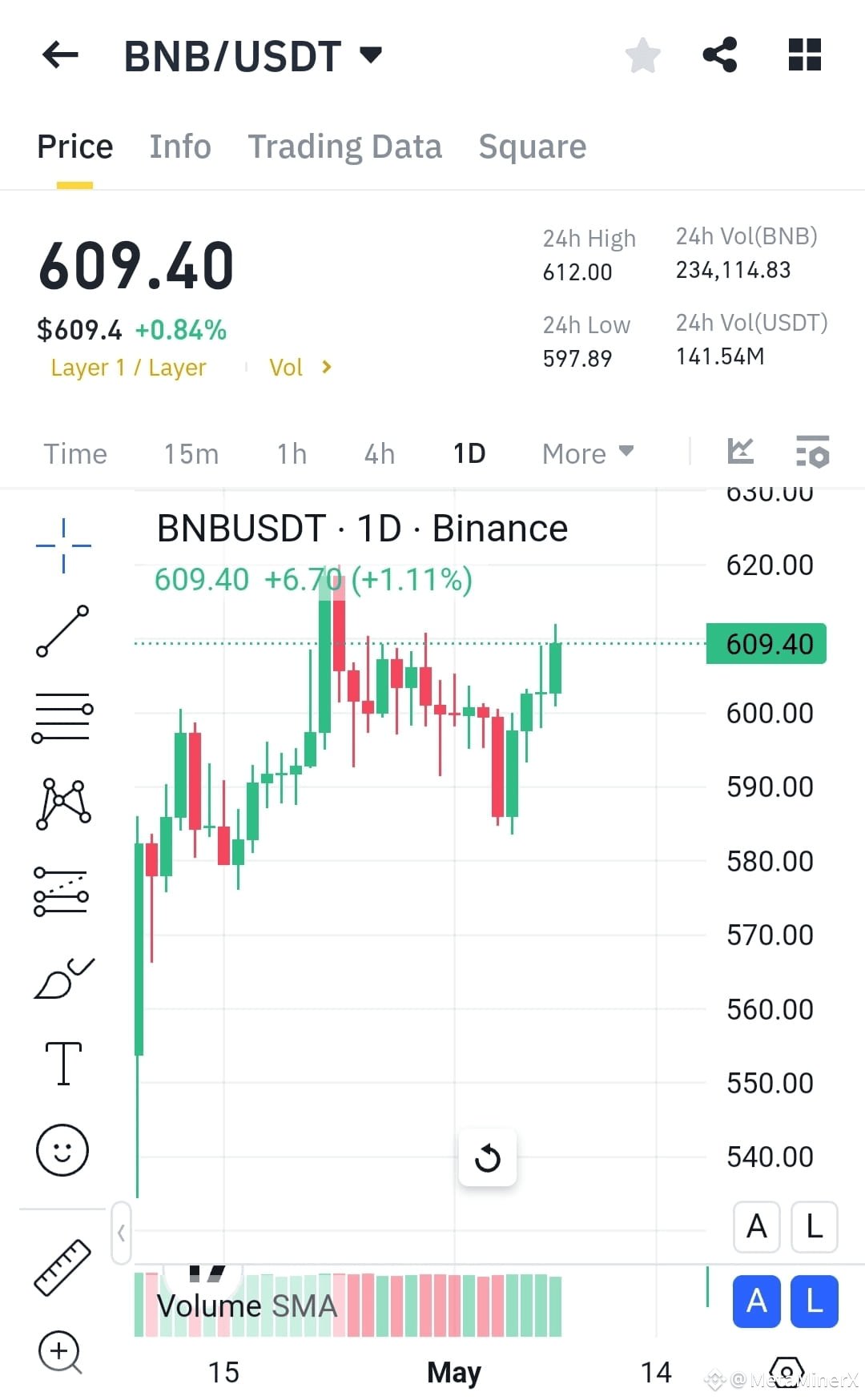Select the zoom in tool
The width and height of the screenshot is (865, 1400).
(60, 1352)
